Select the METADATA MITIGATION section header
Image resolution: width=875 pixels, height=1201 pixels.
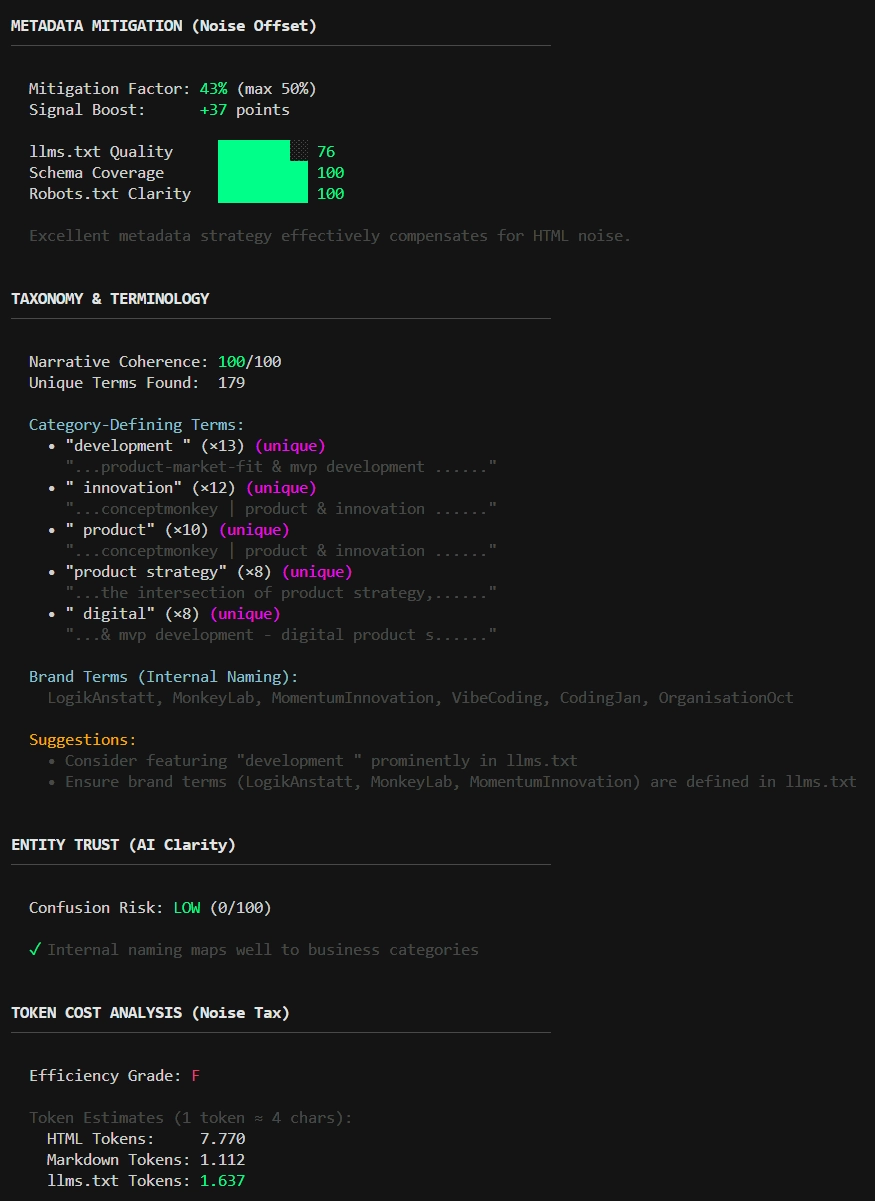[160, 25]
